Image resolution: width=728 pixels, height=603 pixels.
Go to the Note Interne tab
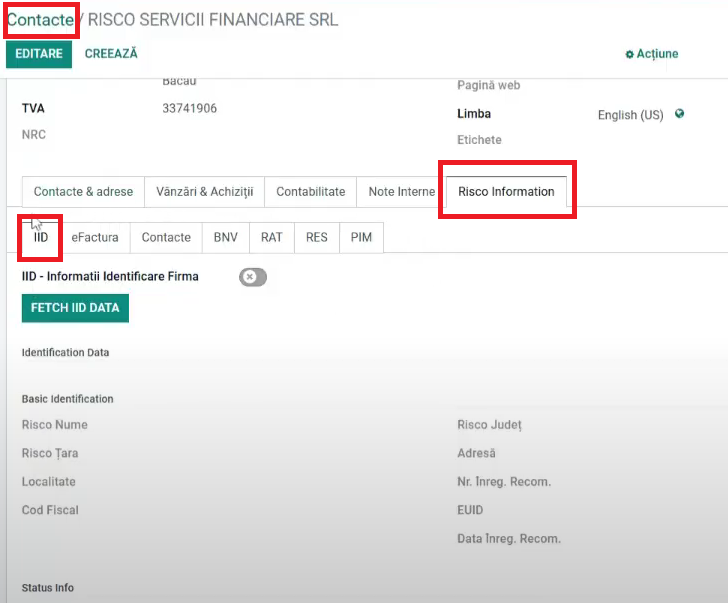click(x=401, y=192)
